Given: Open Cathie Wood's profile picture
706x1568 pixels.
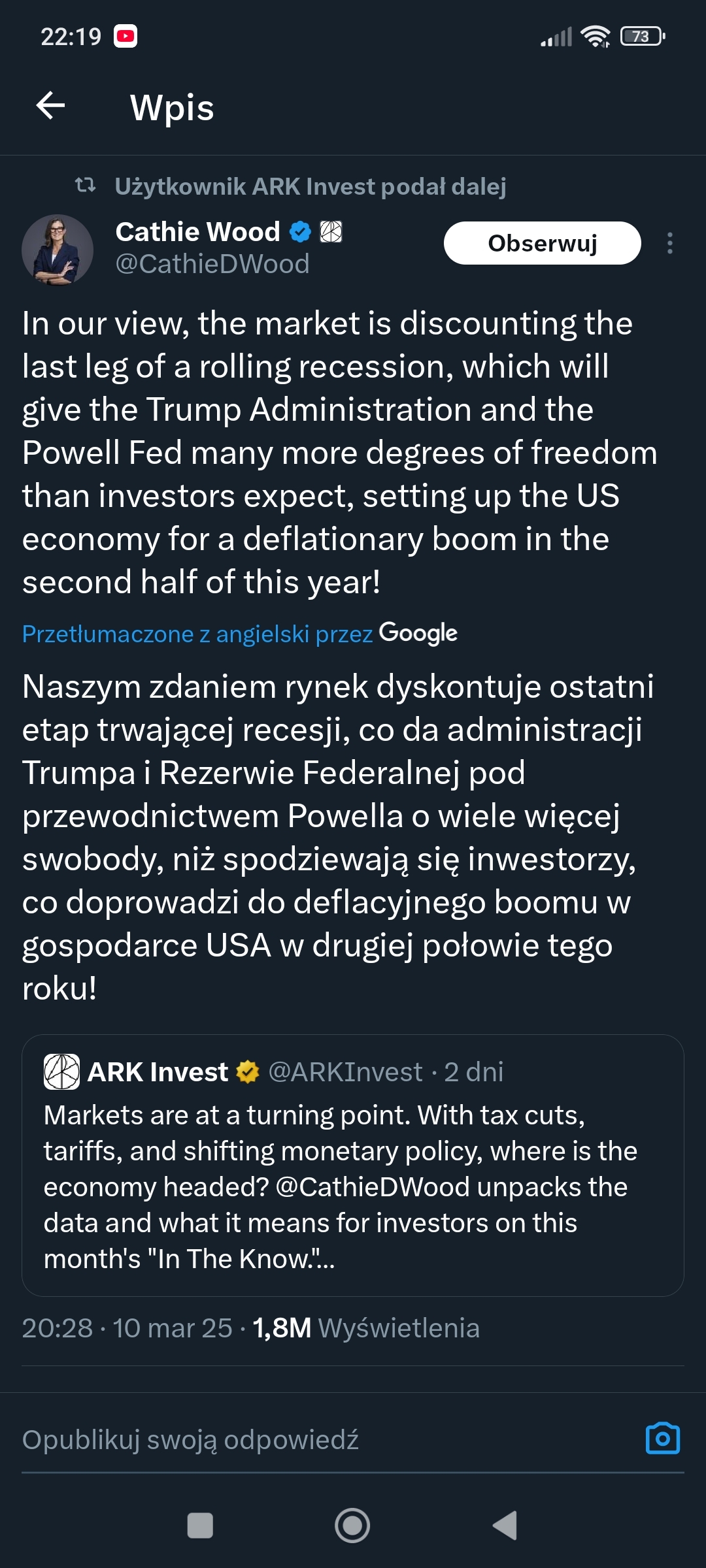Looking at the screenshot, I should (x=58, y=250).
